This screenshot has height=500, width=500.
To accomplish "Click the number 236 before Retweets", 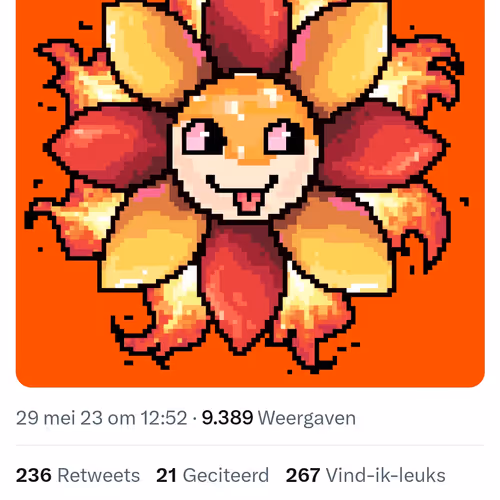I will [x=34, y=475].
